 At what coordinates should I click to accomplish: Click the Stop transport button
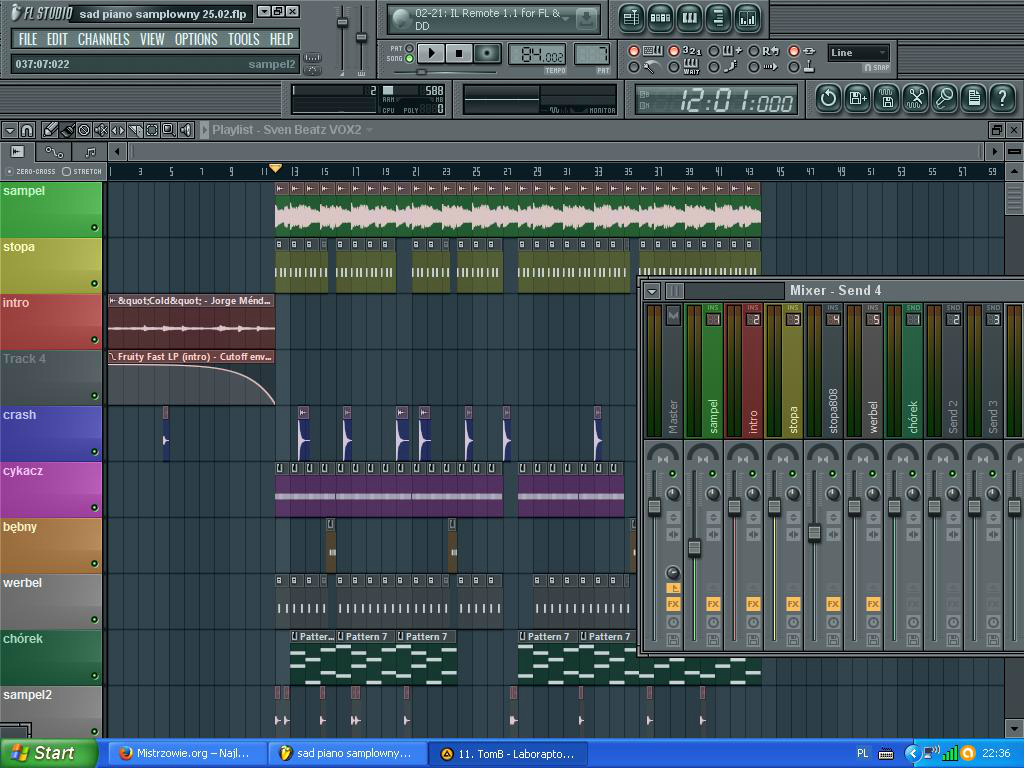coord(459,54)
